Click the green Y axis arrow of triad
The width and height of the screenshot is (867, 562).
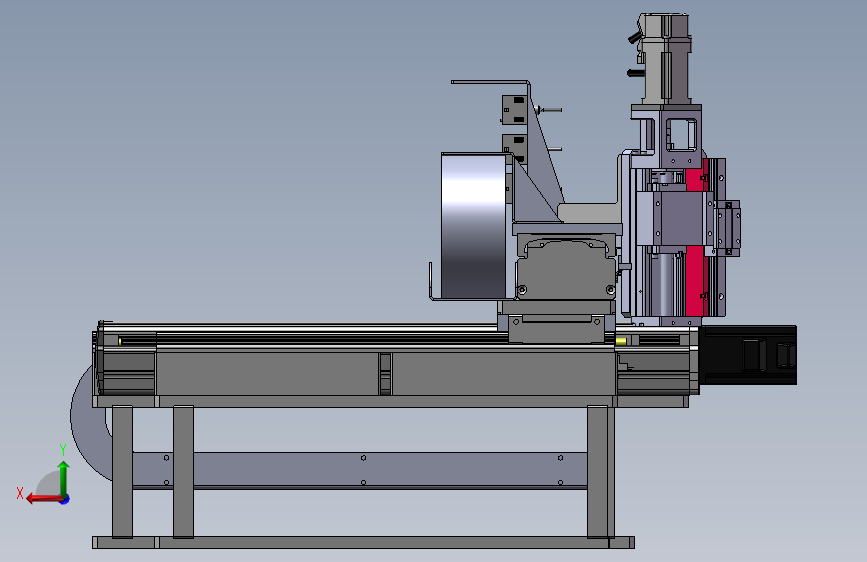[64, 478]
